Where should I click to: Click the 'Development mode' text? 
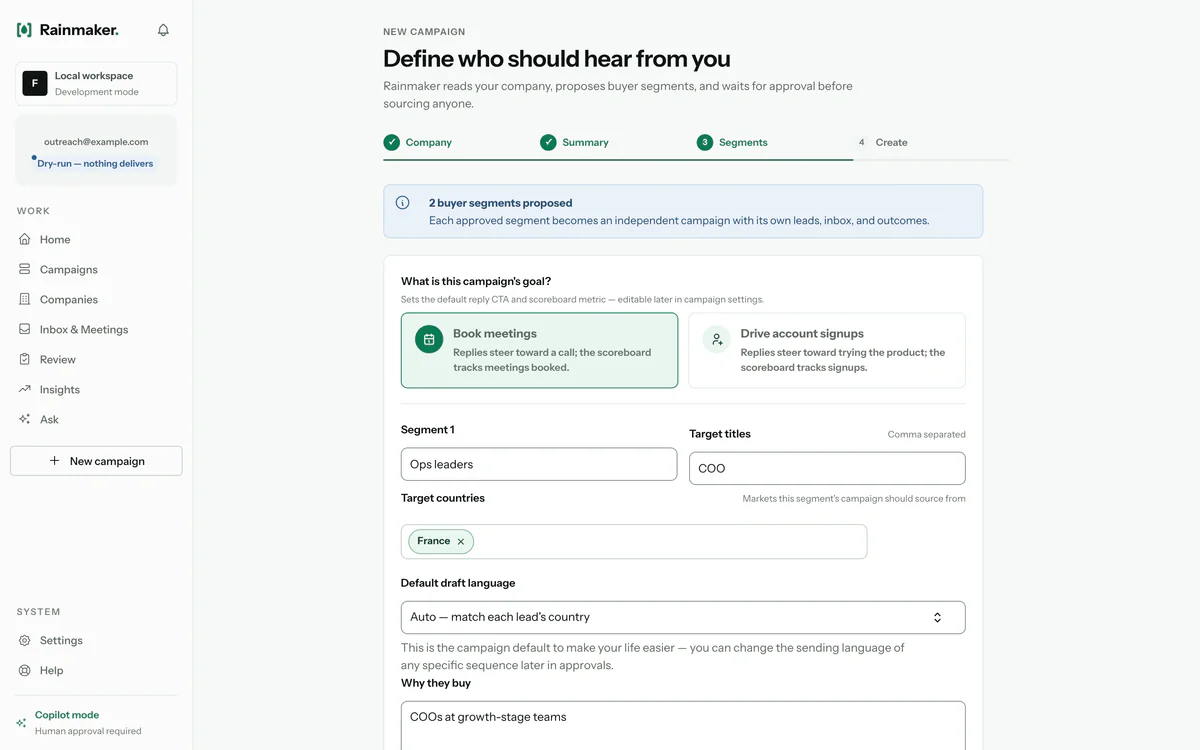pyautogui.click(x=97, y=92)
